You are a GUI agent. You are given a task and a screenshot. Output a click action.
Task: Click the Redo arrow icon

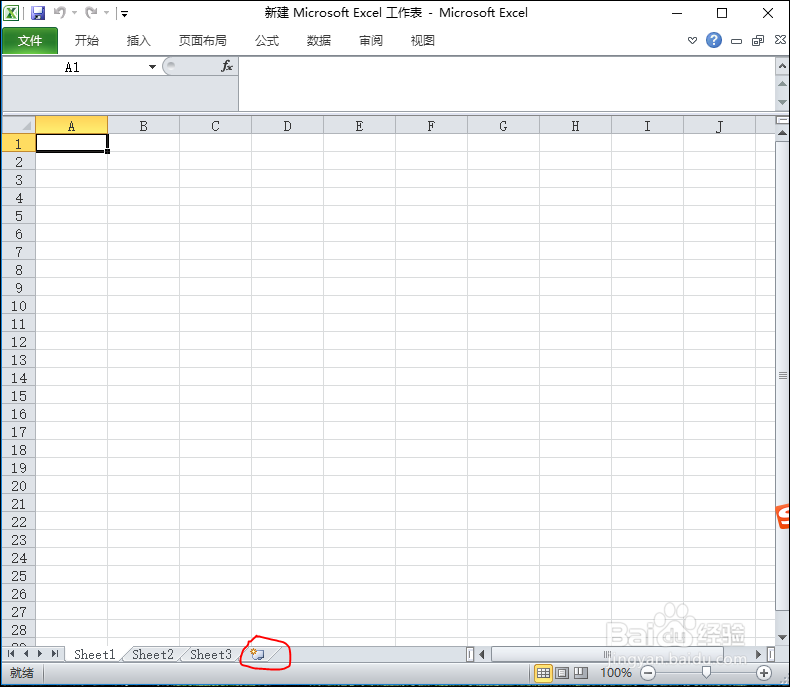coord(91,13)
